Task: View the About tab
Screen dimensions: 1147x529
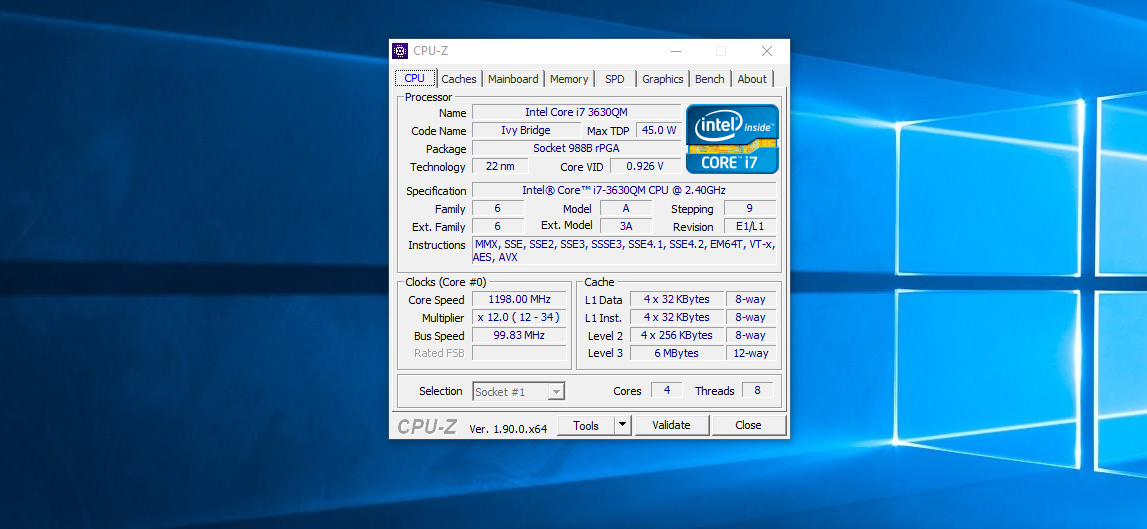Action: click(x=752, y=79)
